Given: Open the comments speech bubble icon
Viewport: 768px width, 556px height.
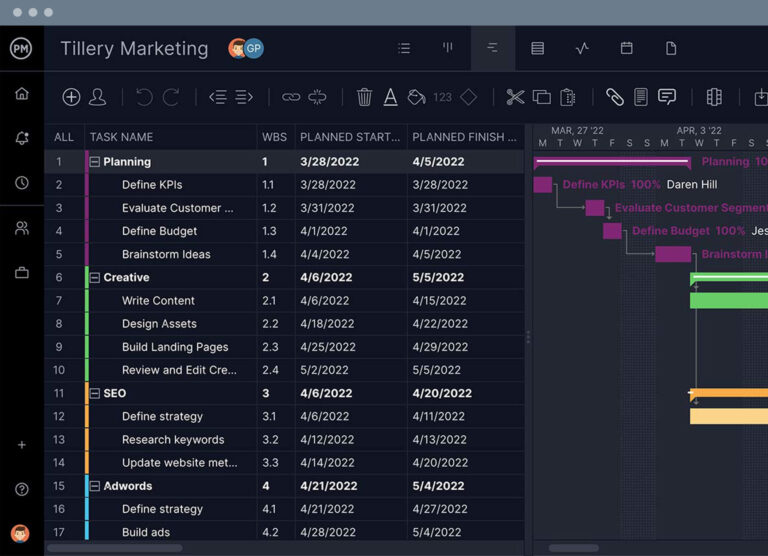Looking at the screenshot, I should pos(667,97).
